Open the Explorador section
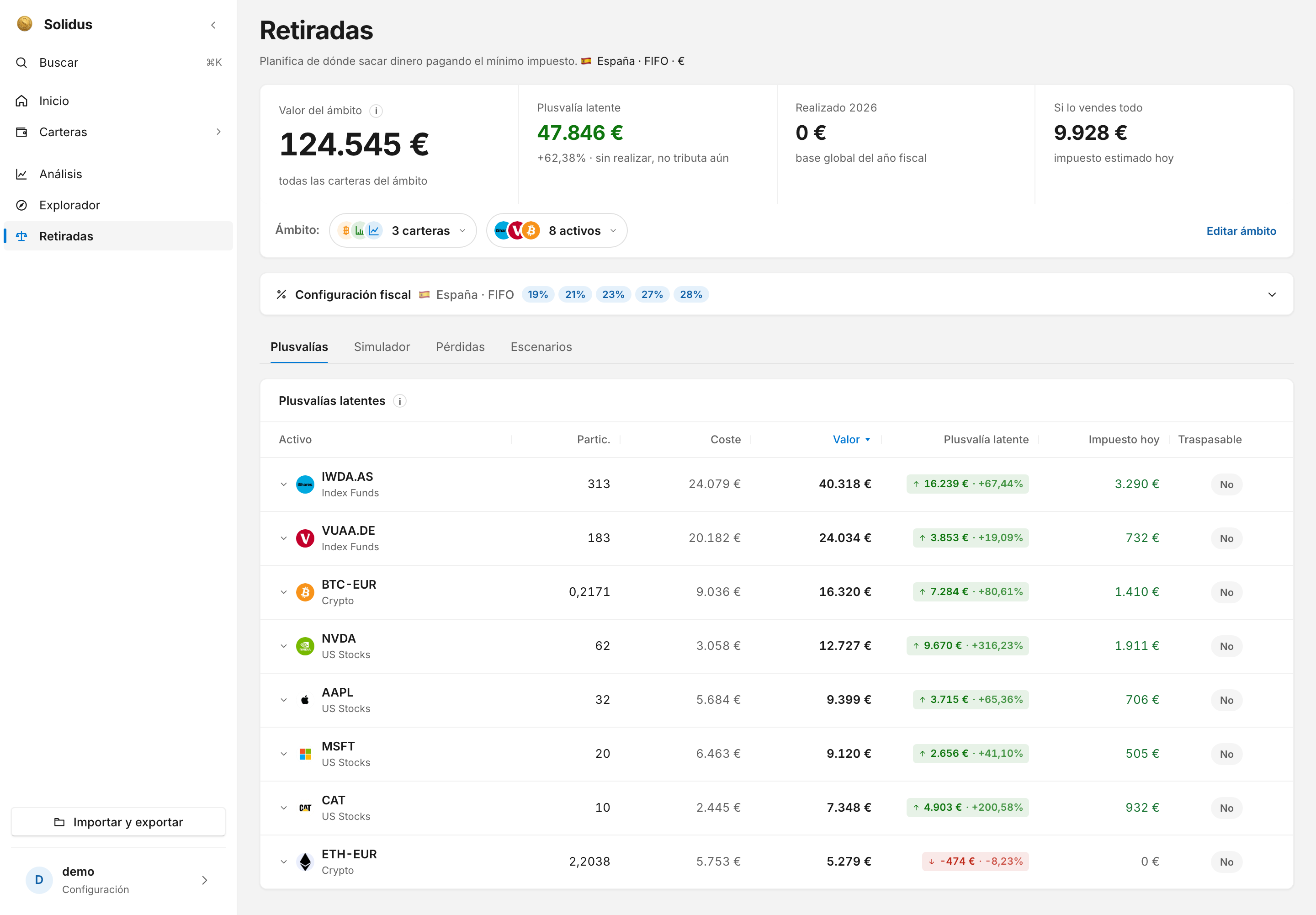The width and height of the screenshot is (1316, 915). [118, 205]
